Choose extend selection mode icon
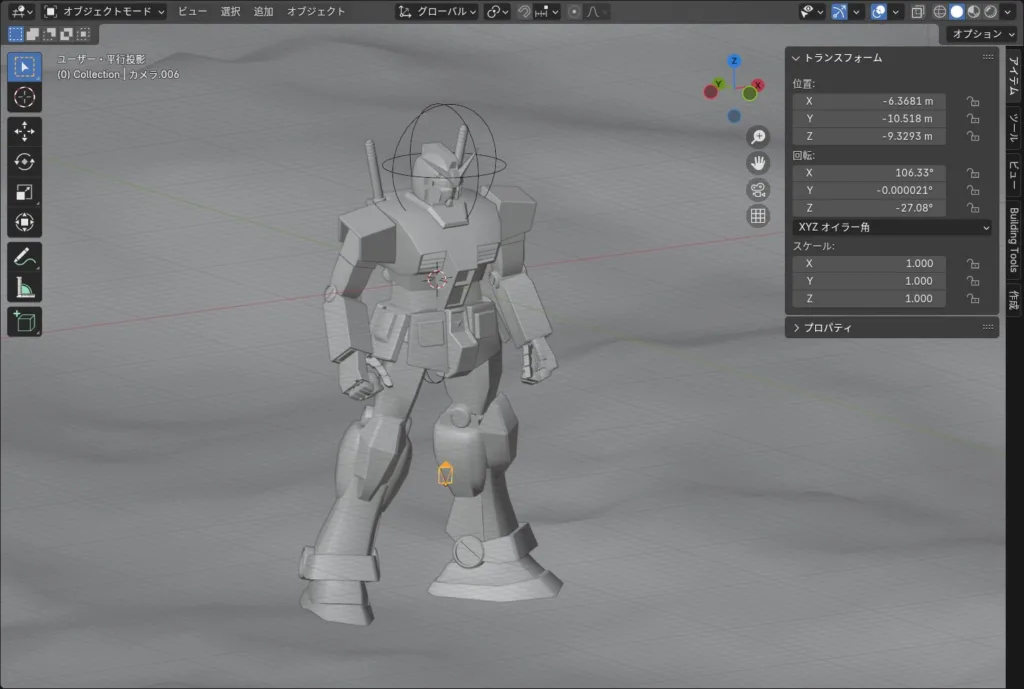This screenshot has height=689, width=1024. (32, 34)
